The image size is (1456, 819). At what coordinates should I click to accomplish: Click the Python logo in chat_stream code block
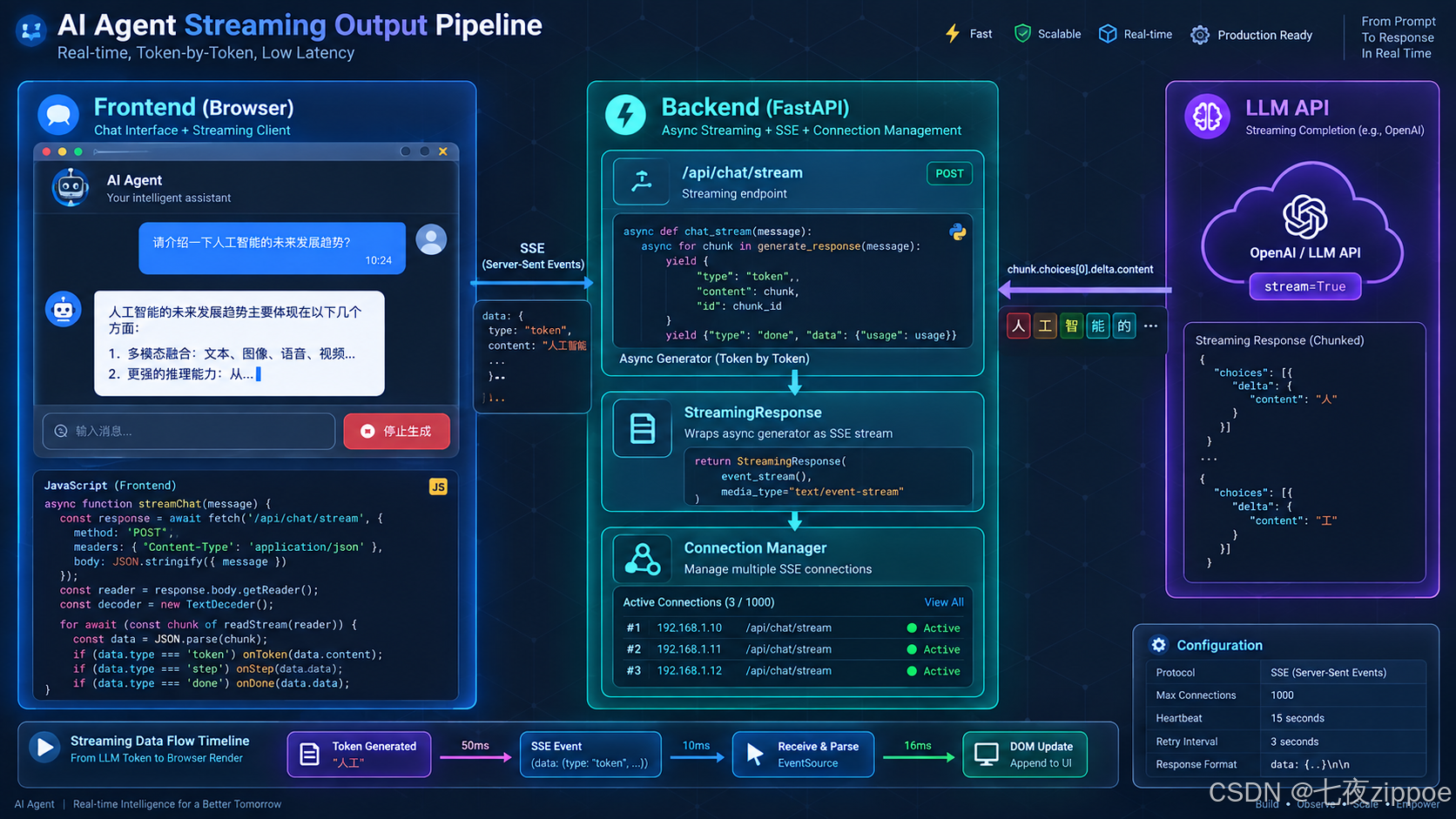(958, 232)
